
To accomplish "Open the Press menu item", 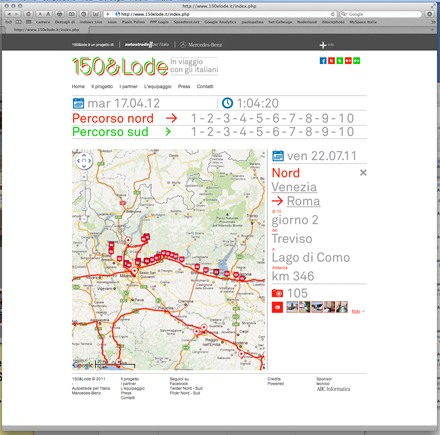I will tap(184, 86).
